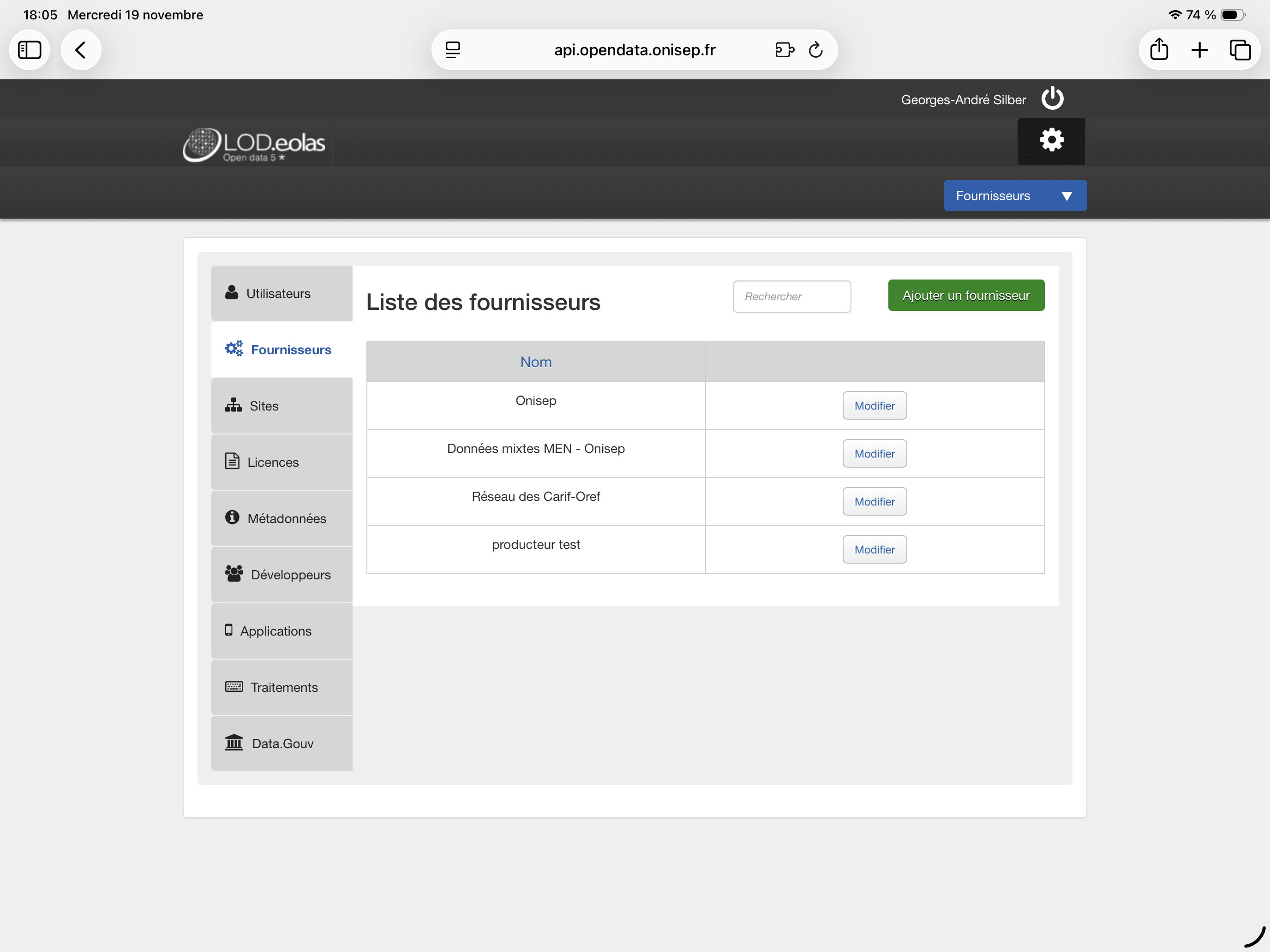Click Ajouter un fournisseur button
Screen dimensions: 1270x952
[966, 296]
